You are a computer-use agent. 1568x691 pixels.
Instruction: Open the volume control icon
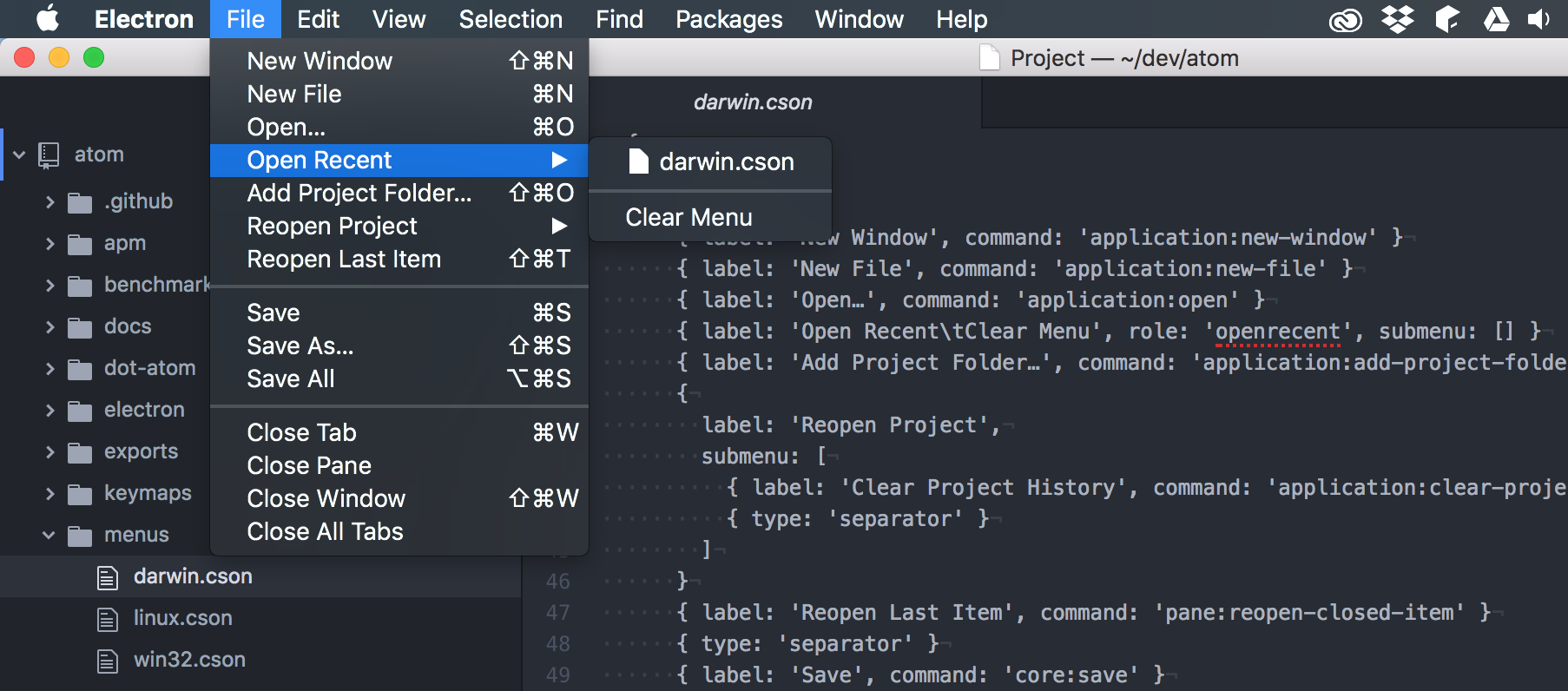pos(1538,19)
